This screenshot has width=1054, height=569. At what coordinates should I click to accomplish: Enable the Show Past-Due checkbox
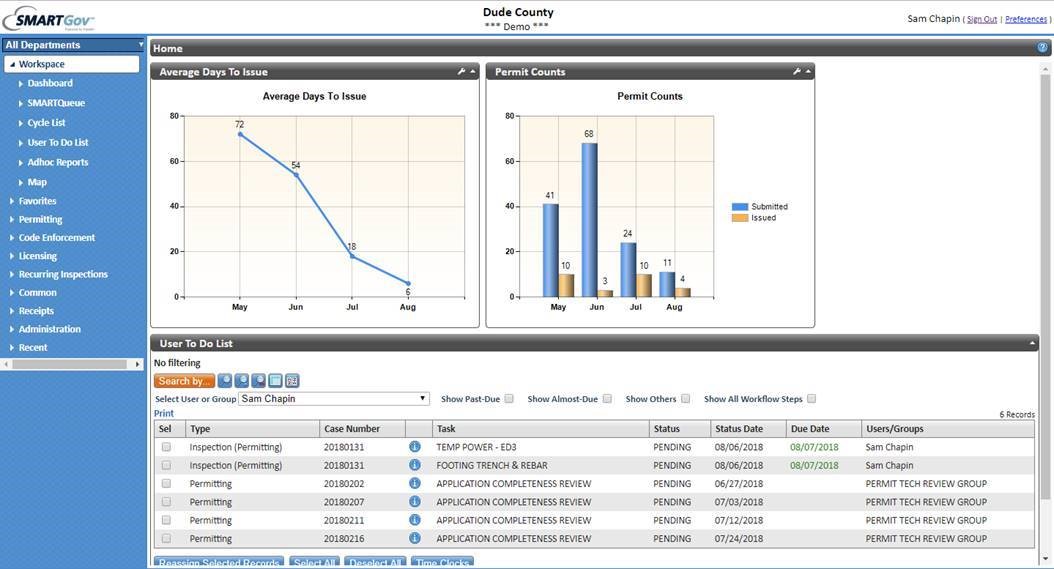[x=509, y=399]
